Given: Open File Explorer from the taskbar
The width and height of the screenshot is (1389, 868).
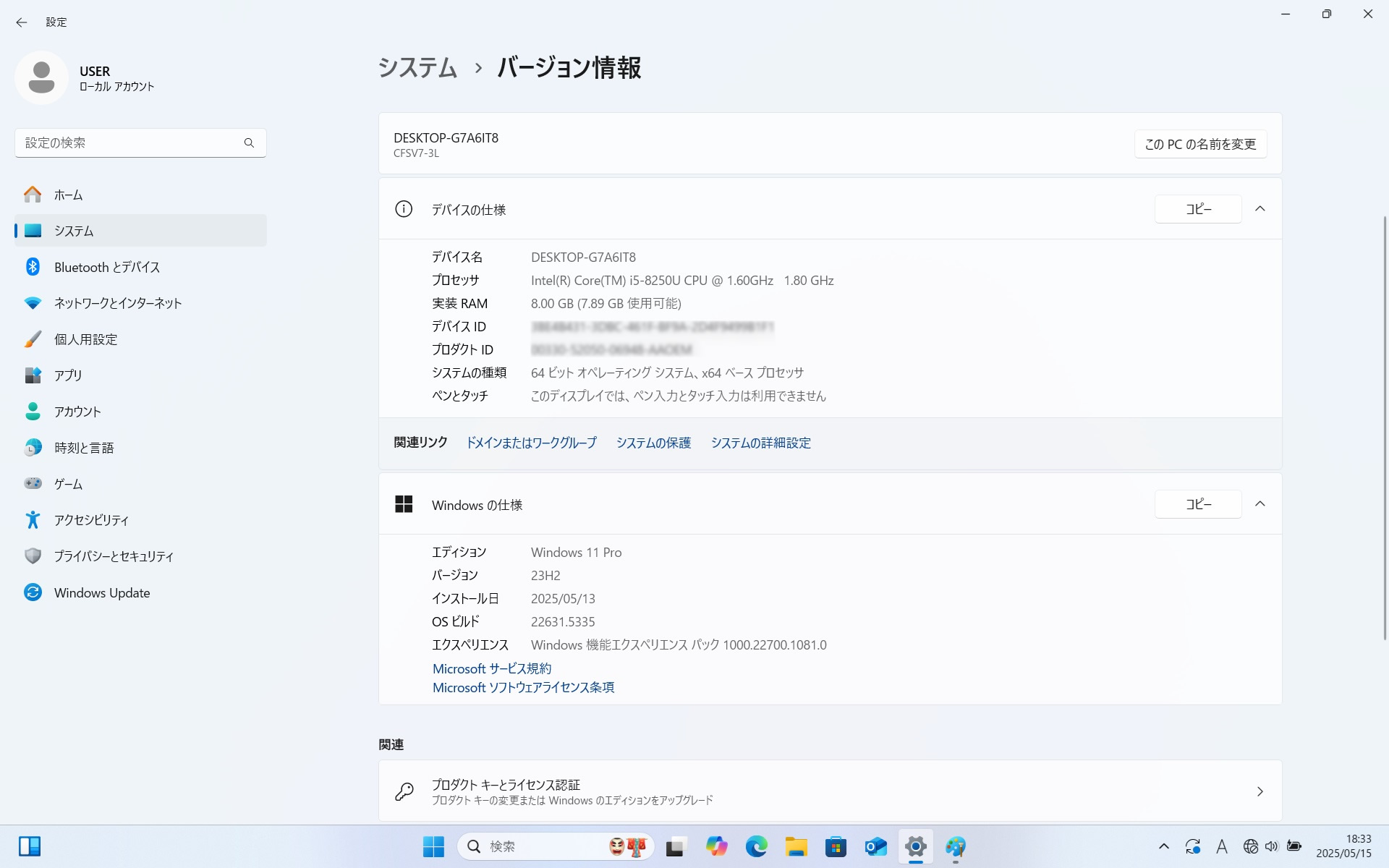Looking at the screenshot, I should pyautogui.click(x=797, y=846).
